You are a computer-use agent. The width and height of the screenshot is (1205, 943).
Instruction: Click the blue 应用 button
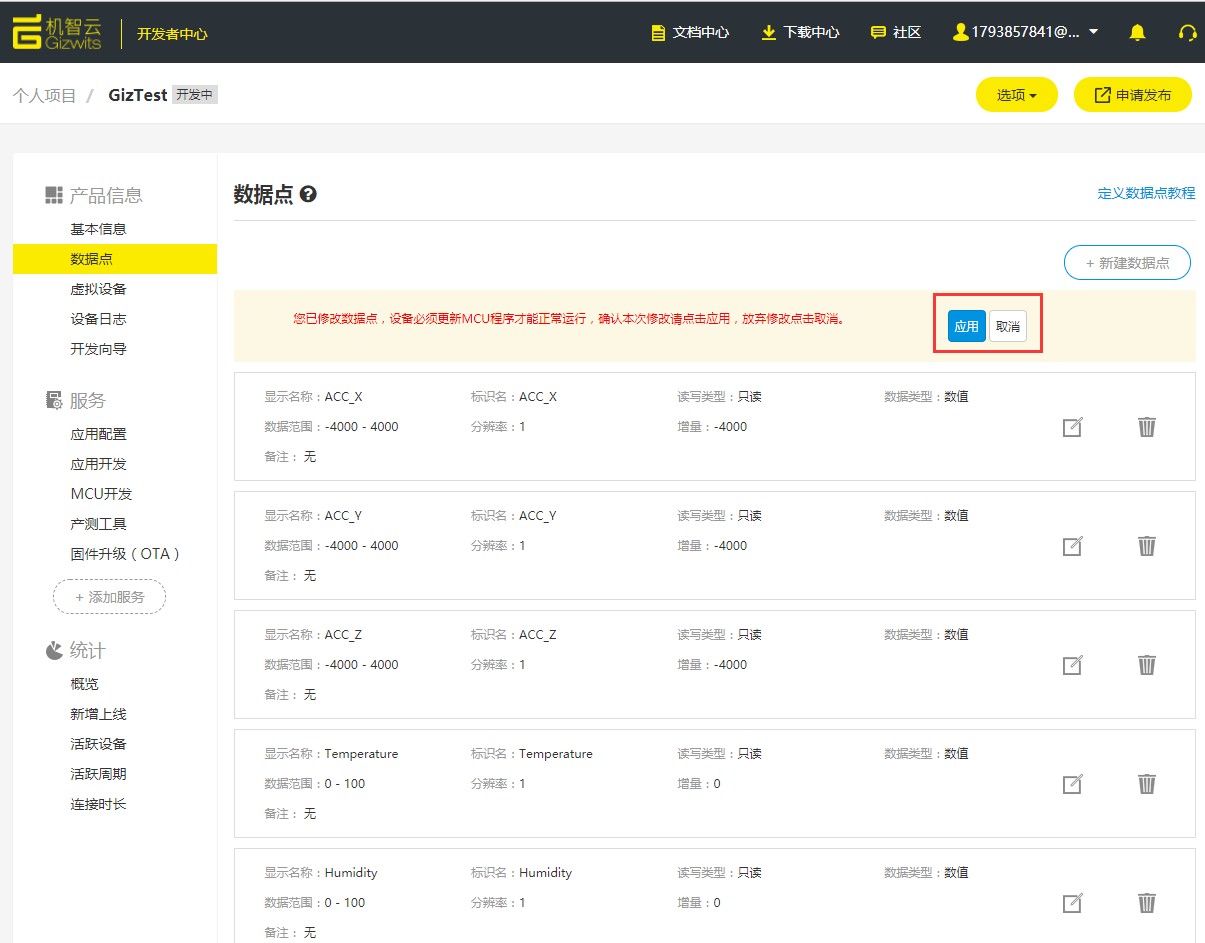click(966, 326)
